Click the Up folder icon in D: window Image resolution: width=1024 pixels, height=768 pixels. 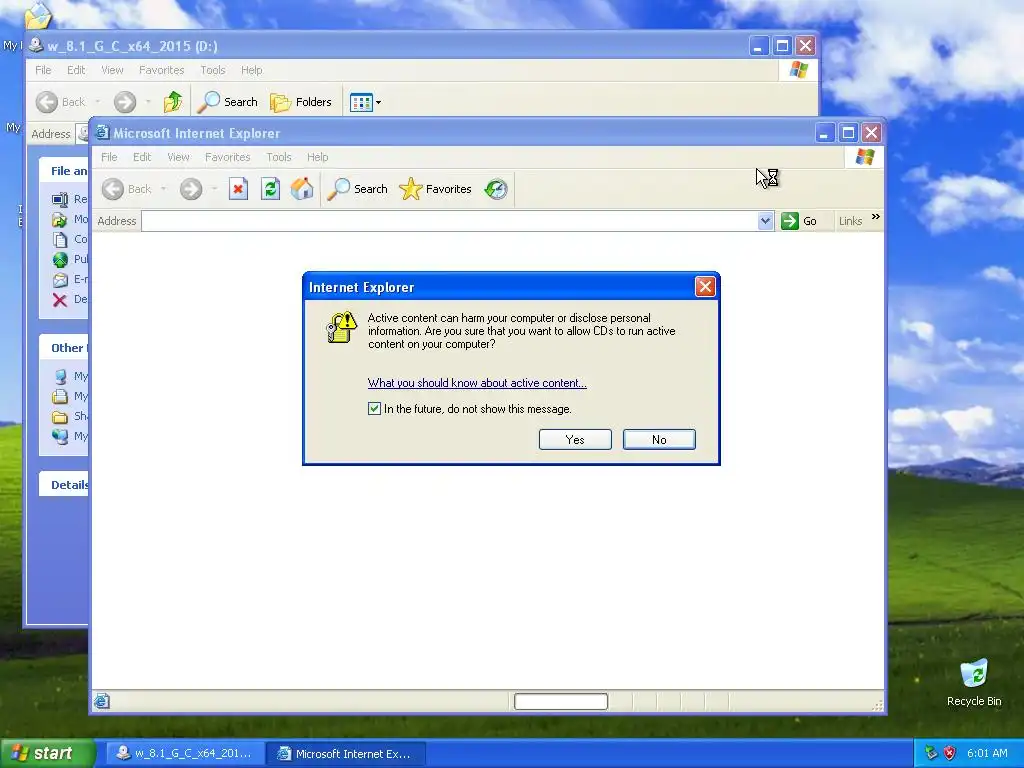(x=173, y=102)
